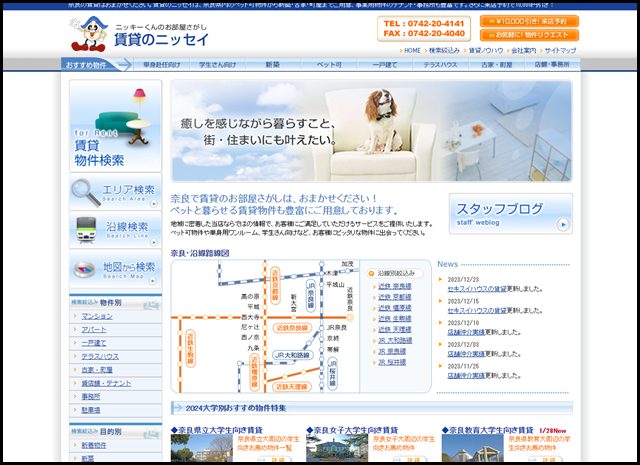Click vertical 近鉄生駒線 label on route map
Image resolution: width=640 pixels, height=465 pixels.
click(191, 349)
